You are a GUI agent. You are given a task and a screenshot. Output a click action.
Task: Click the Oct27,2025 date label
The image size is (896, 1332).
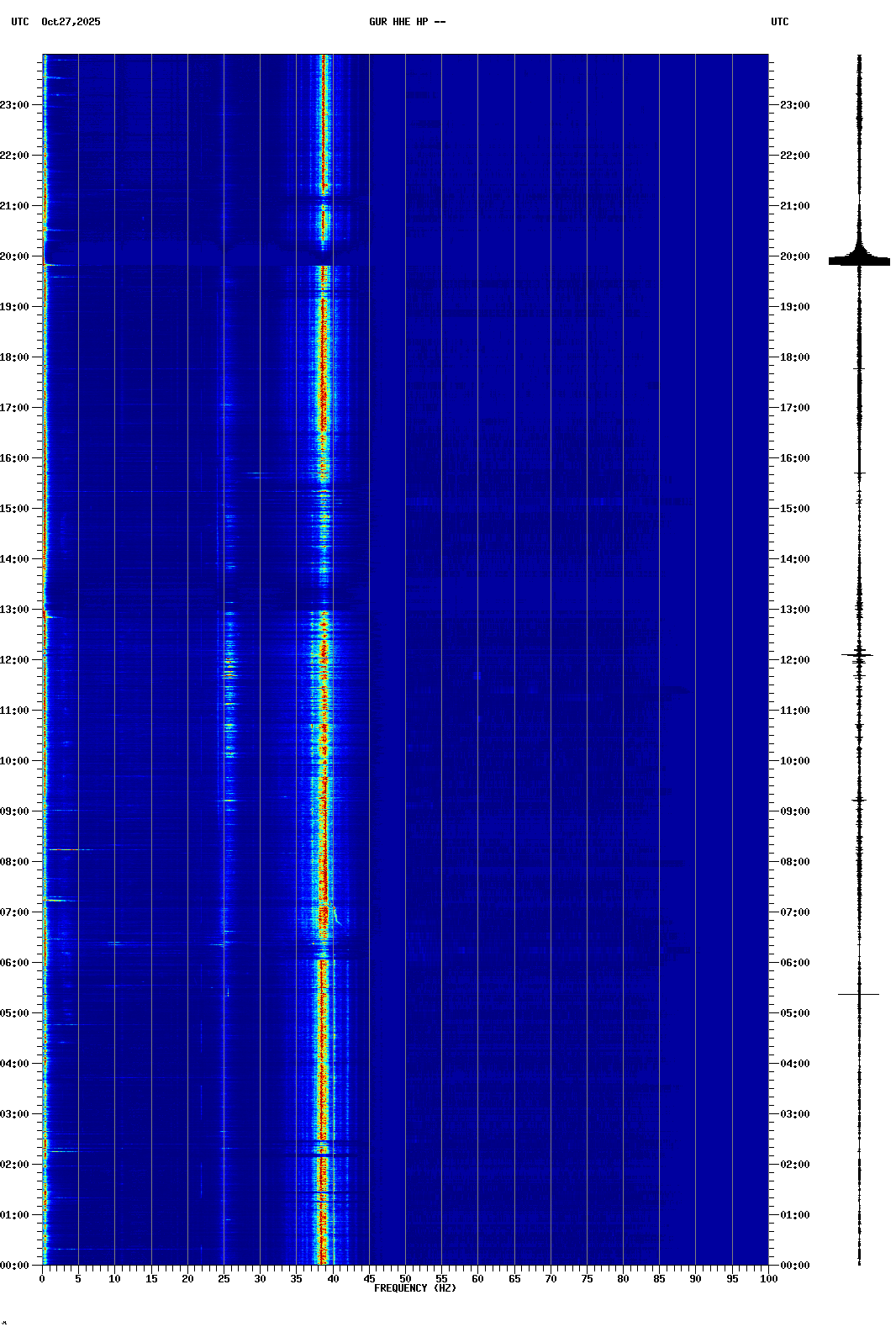pyautogui.click(x=71, y=22)
